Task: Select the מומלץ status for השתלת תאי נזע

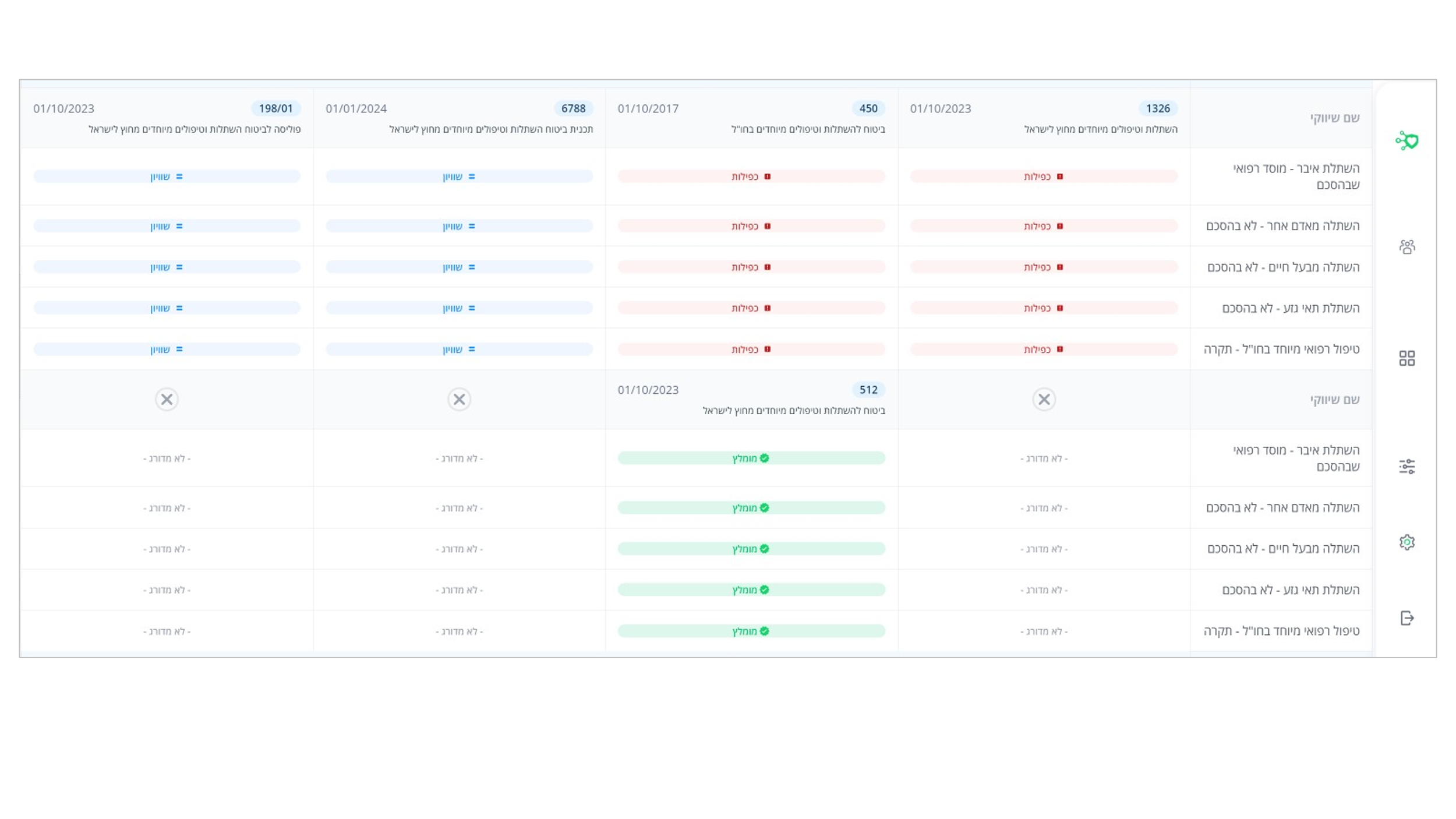Action: tap(752, 589)
